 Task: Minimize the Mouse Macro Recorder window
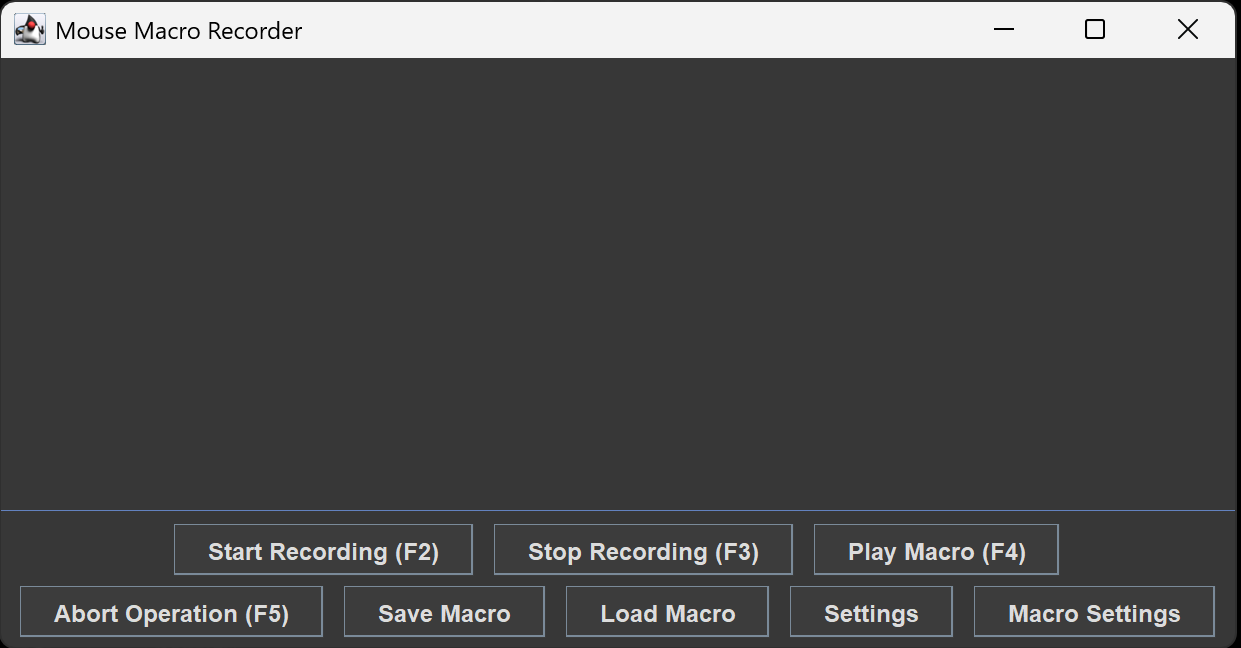coord(1002,29)
